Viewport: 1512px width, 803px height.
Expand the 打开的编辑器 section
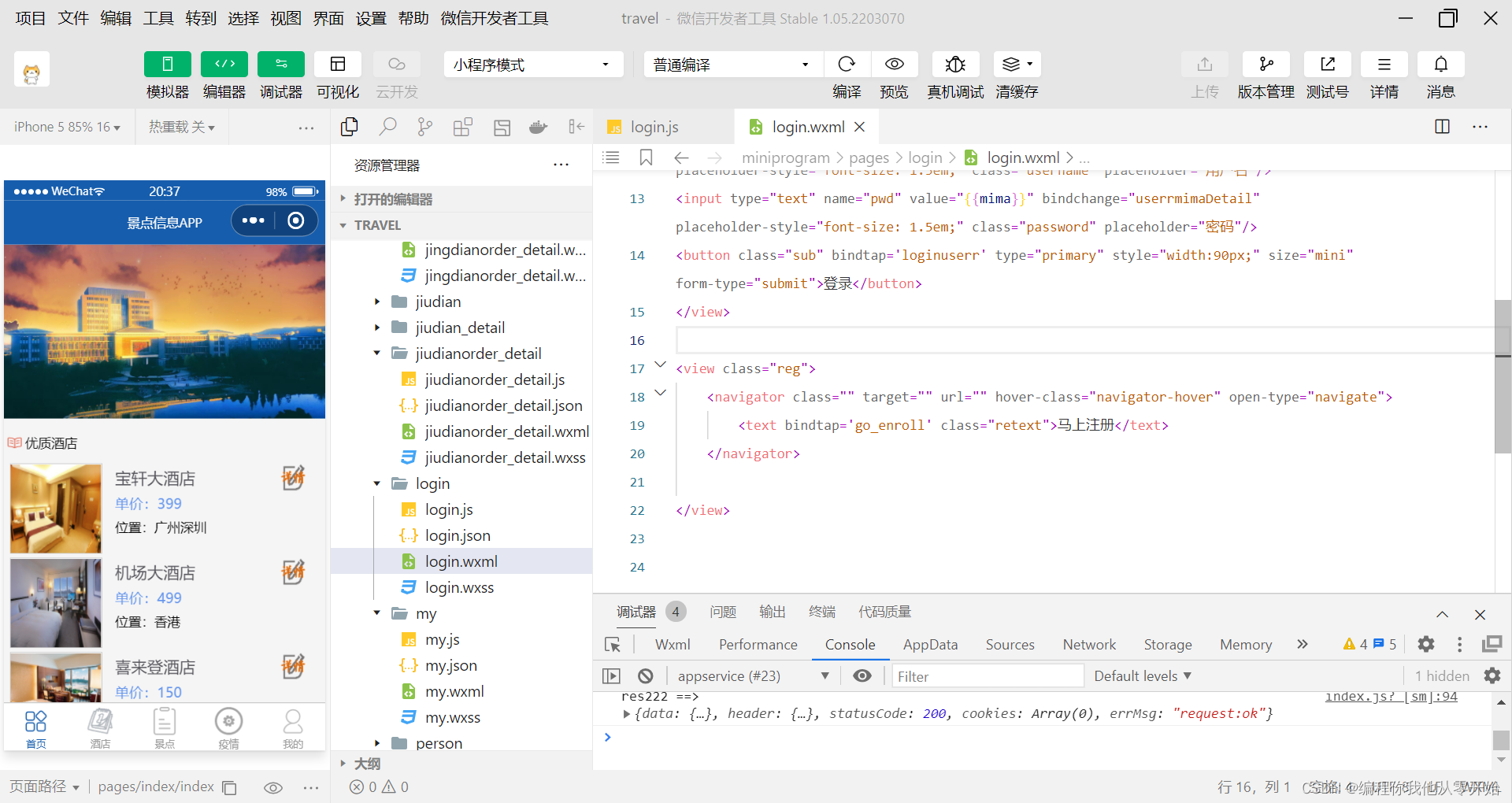(x=461, y=199)
